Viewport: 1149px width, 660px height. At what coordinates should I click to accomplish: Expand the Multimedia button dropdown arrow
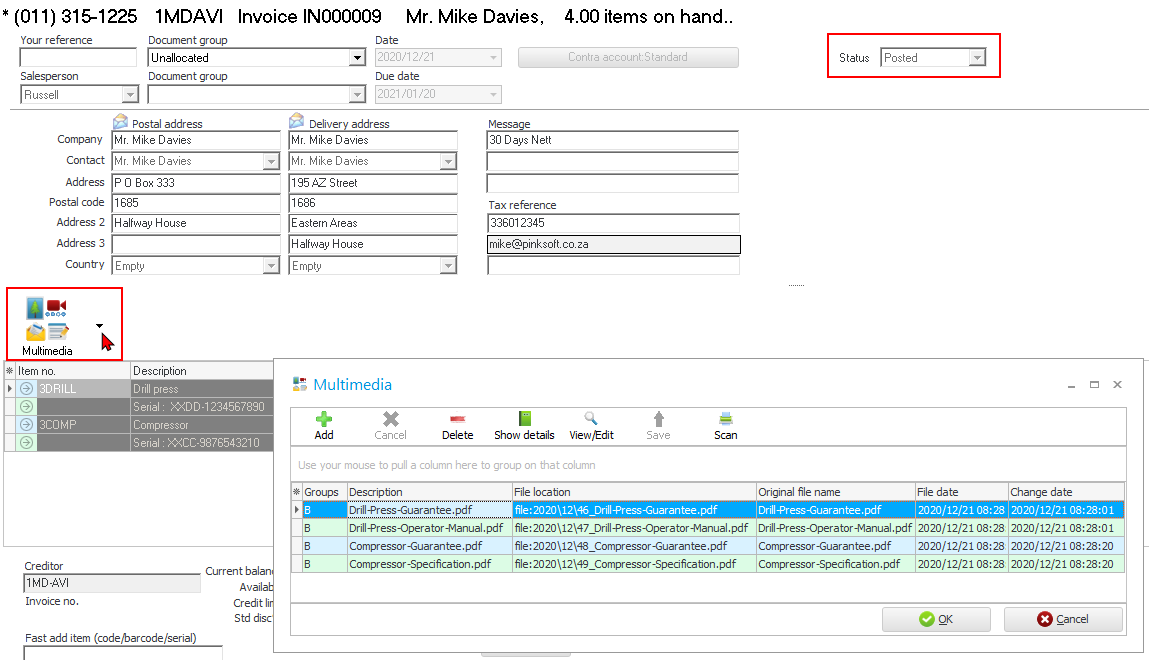point(99,325)
